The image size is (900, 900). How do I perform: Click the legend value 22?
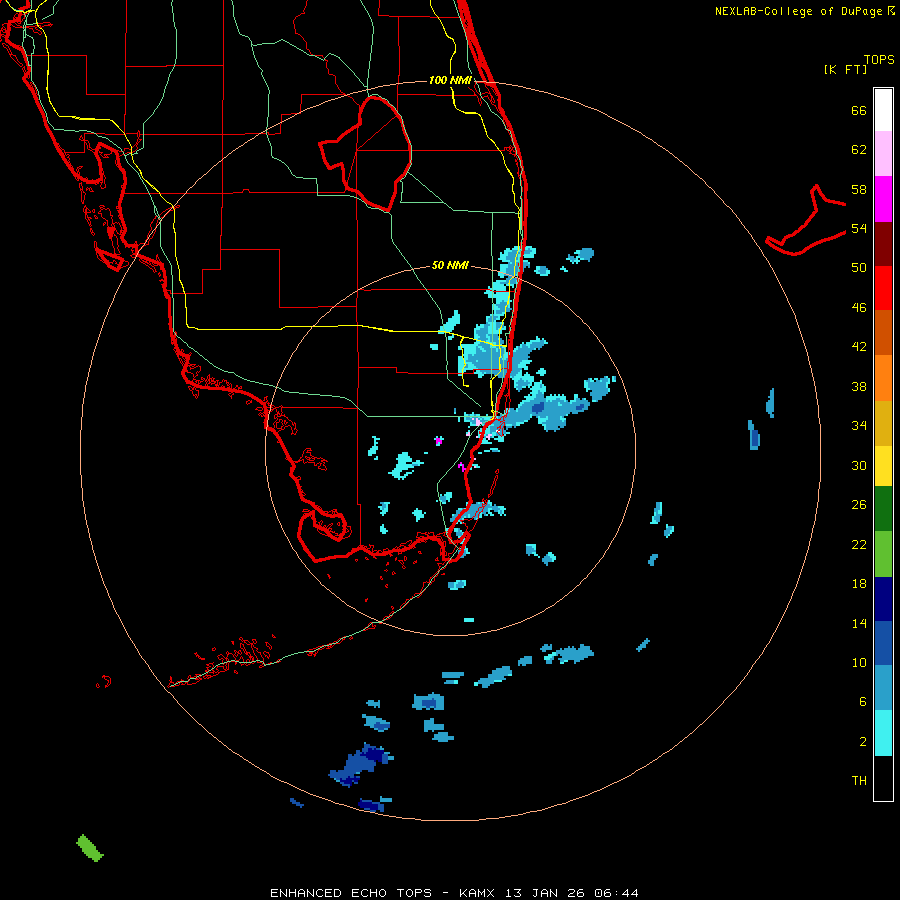pos(859,544)
